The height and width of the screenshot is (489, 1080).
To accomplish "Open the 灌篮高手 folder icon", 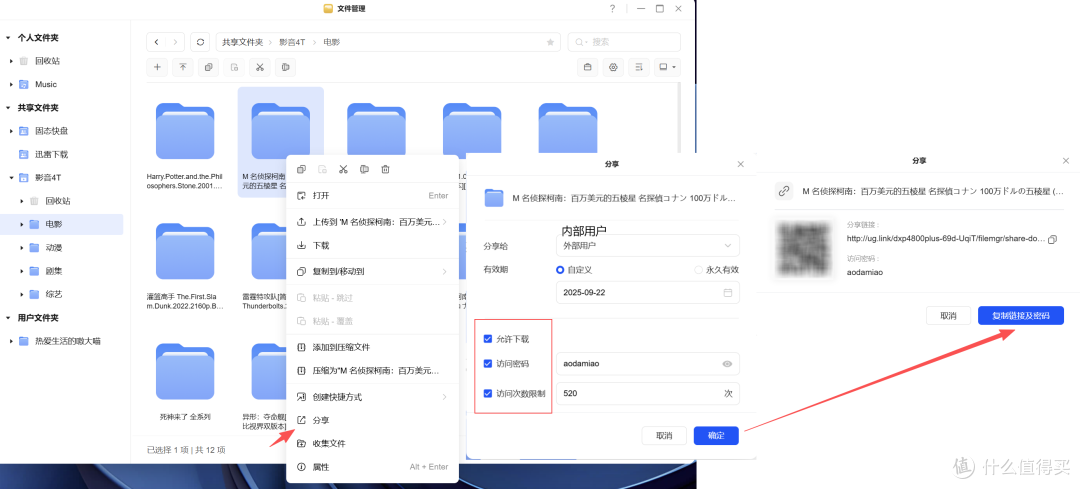I will click(x=185, y=251).
